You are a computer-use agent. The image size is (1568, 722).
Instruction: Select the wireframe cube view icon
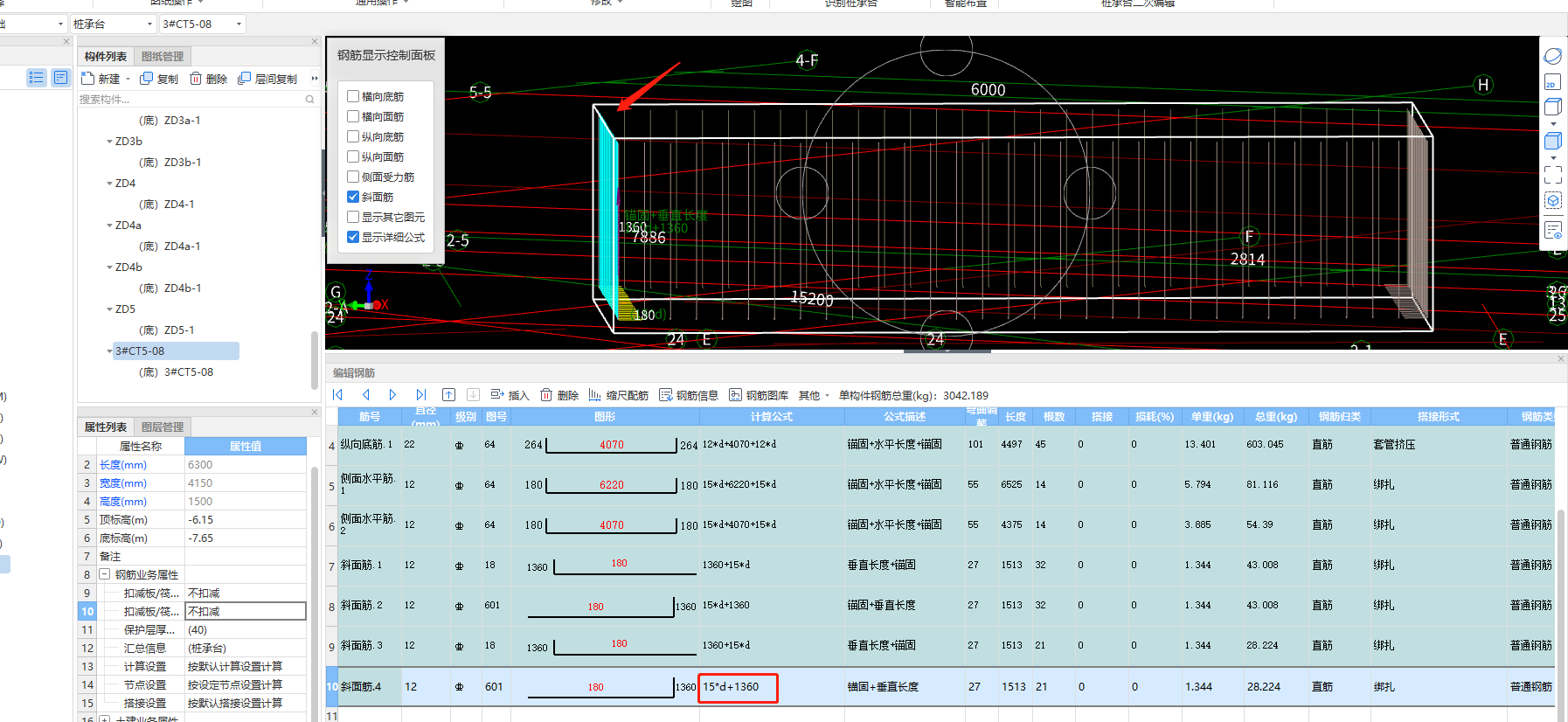[x=1553, y=107]
